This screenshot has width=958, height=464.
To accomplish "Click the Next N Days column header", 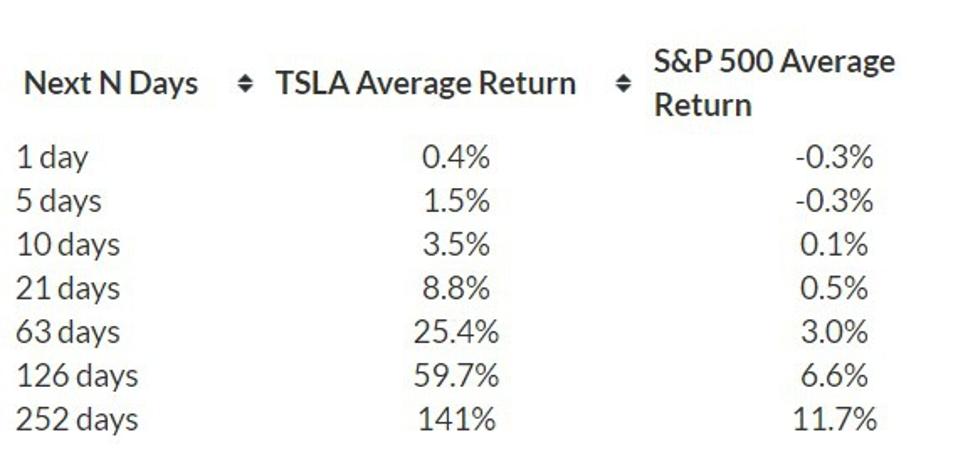I will [111, 83].
